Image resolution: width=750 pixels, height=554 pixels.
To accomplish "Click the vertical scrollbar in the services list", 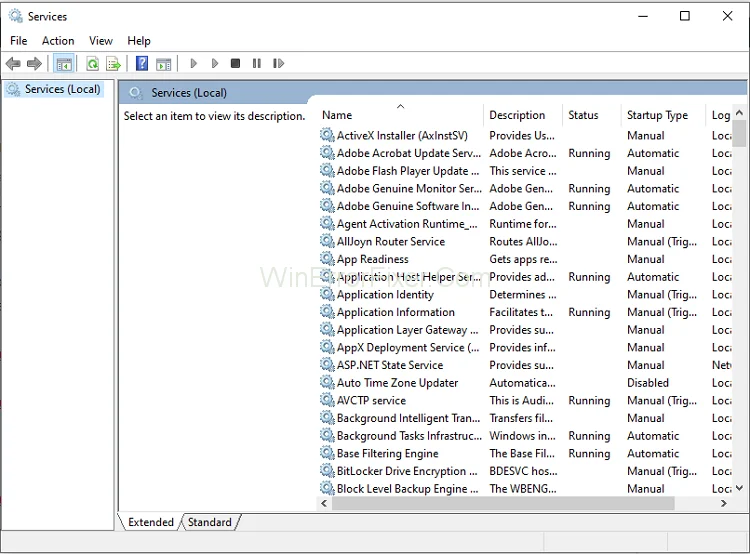I will 740,300.
